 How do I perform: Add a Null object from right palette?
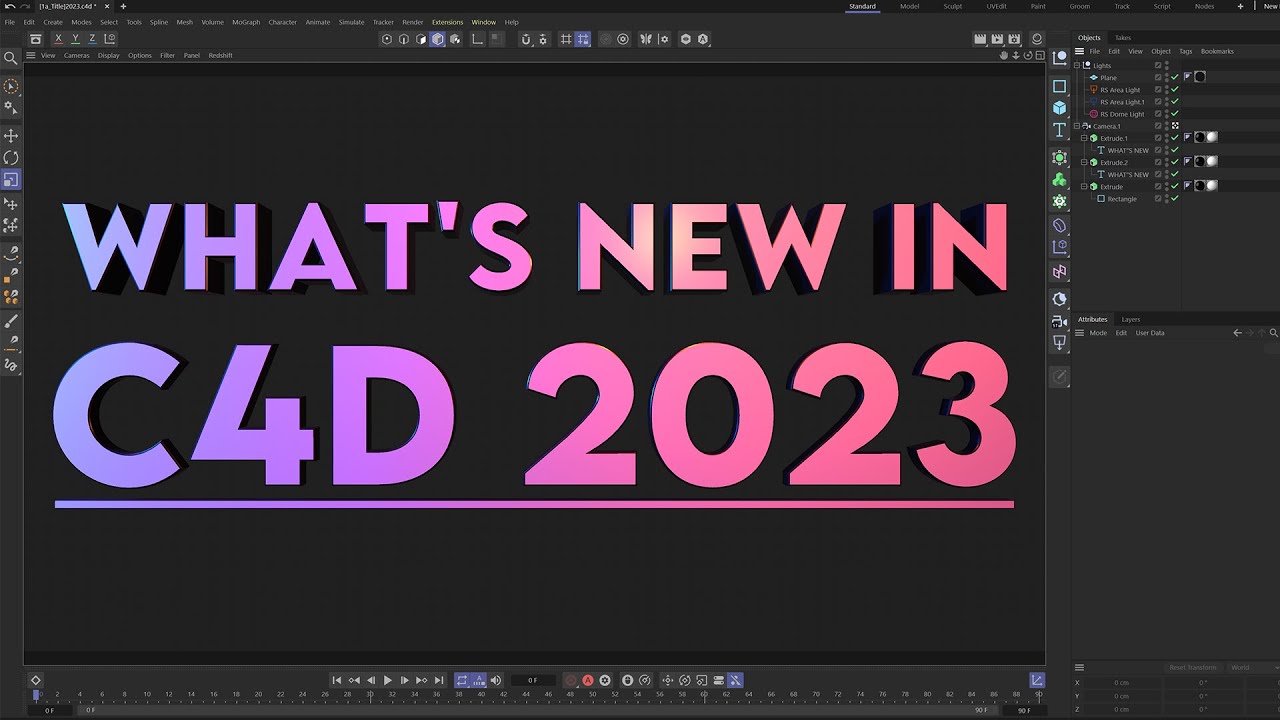(1060, 58)
